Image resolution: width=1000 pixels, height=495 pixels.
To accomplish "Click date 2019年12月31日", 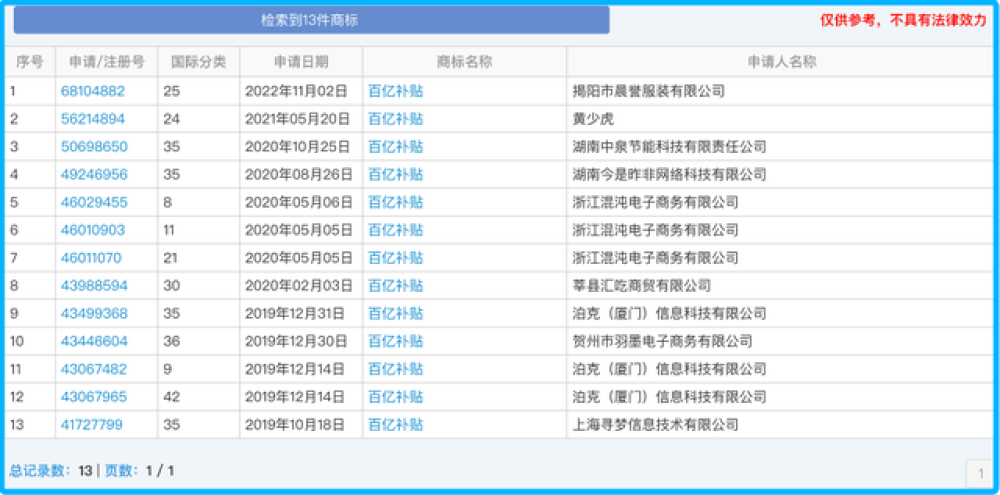I will [x=295, y=314].
